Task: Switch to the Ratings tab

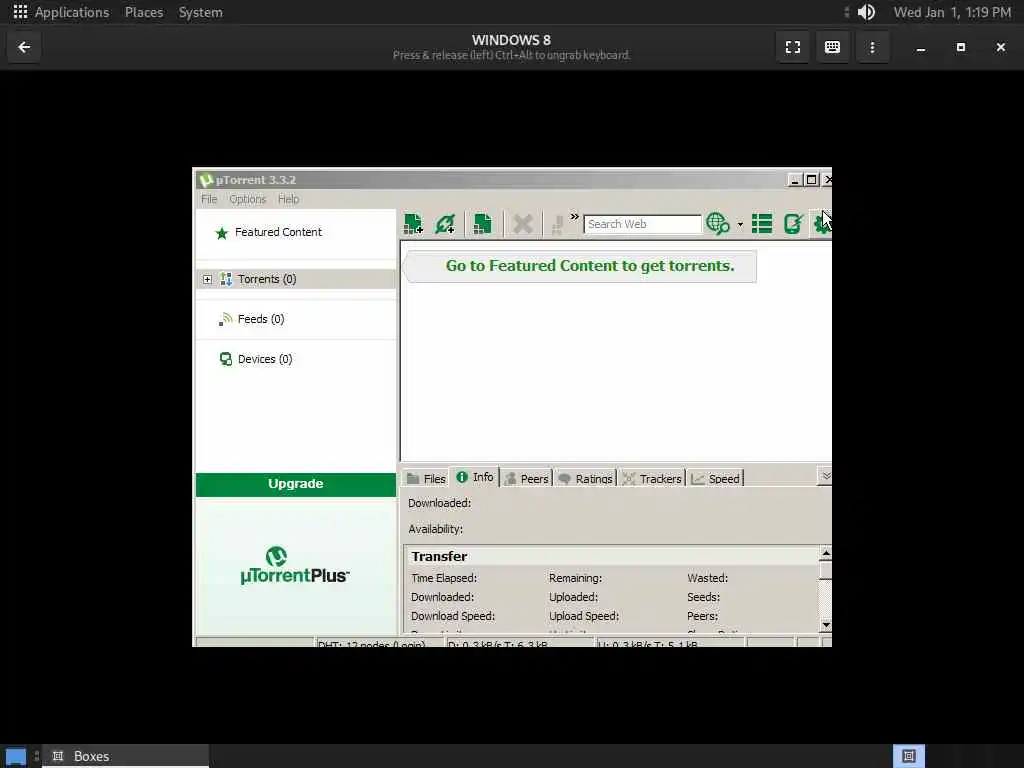Action: tap(585, 479)
